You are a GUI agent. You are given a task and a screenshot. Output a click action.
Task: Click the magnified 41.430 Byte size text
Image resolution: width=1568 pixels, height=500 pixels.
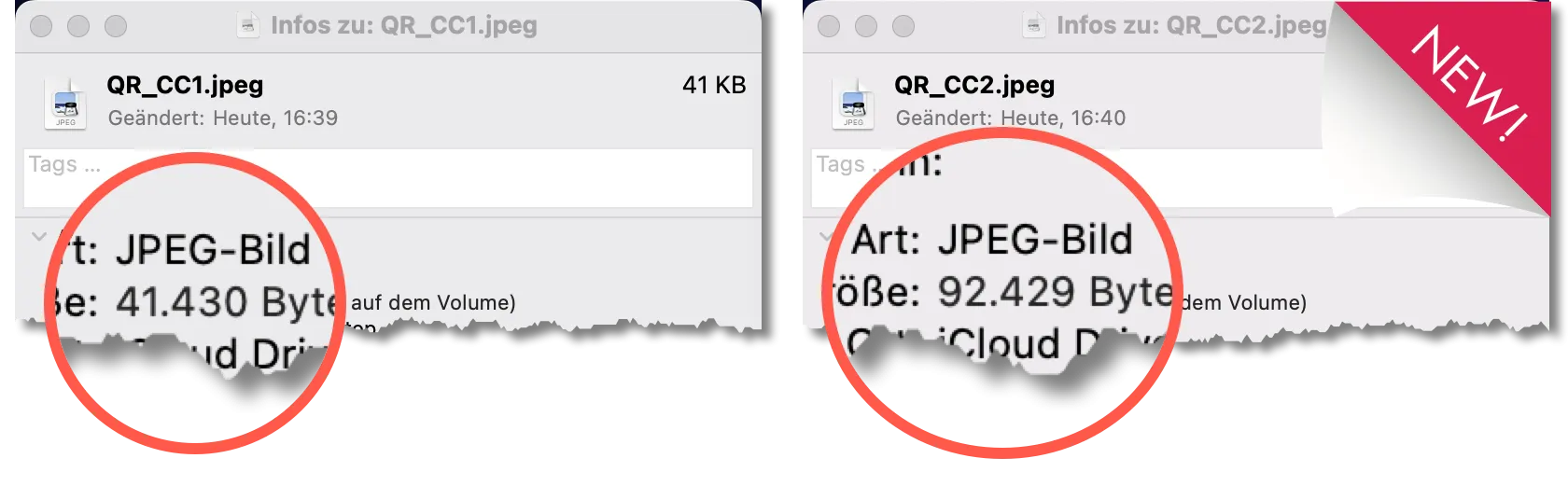pos(226,302)
